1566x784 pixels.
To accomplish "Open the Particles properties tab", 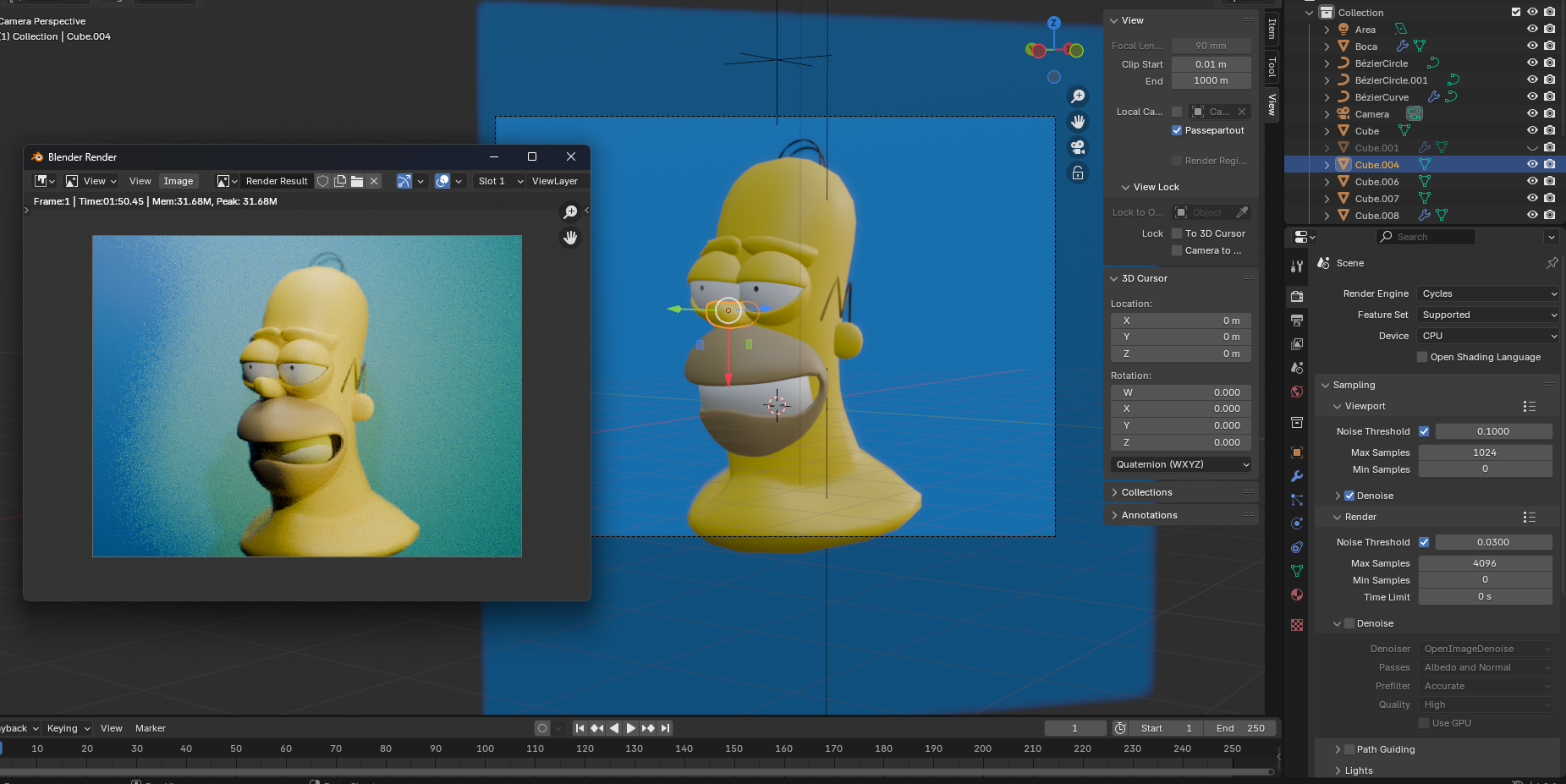I will (x=1297, y=500).
